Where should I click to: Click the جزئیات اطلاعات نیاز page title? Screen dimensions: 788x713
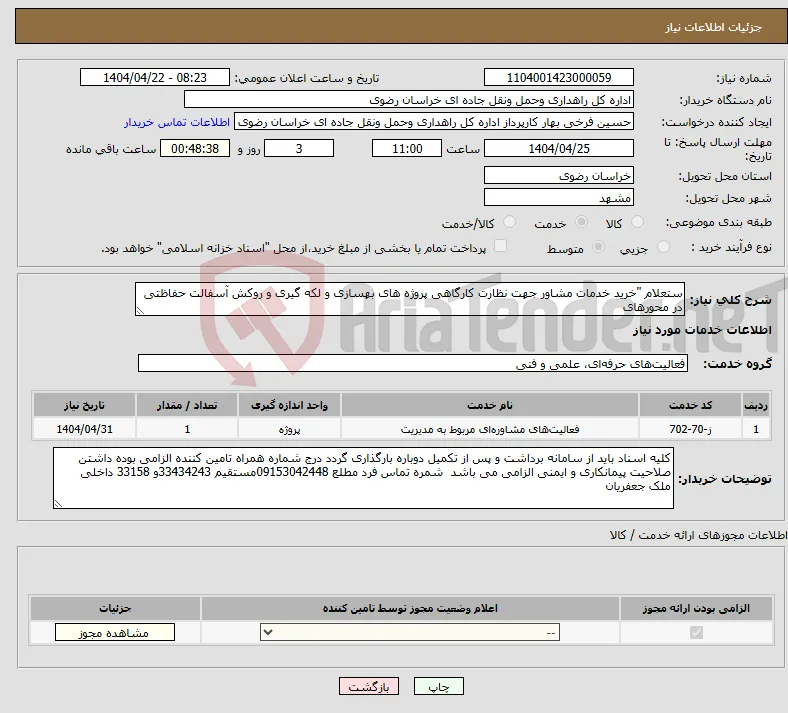point(714,27)
